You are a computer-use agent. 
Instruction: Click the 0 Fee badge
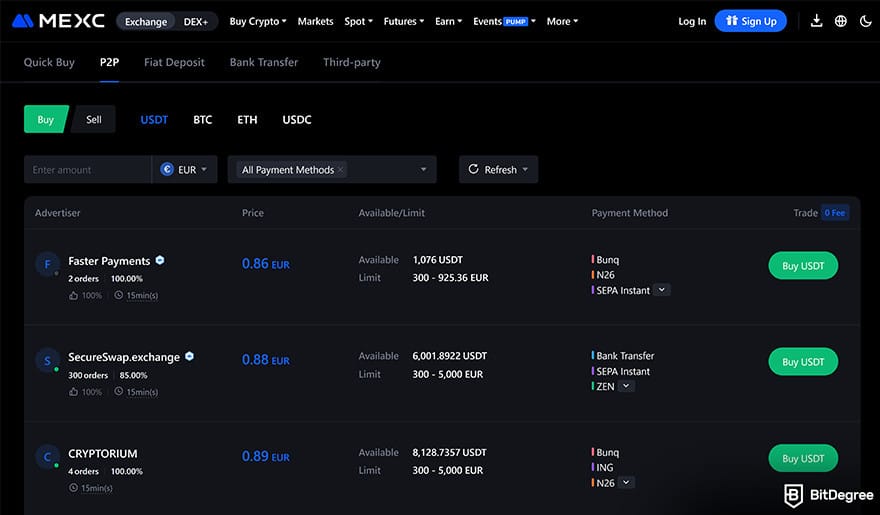(x=835, y=213)
